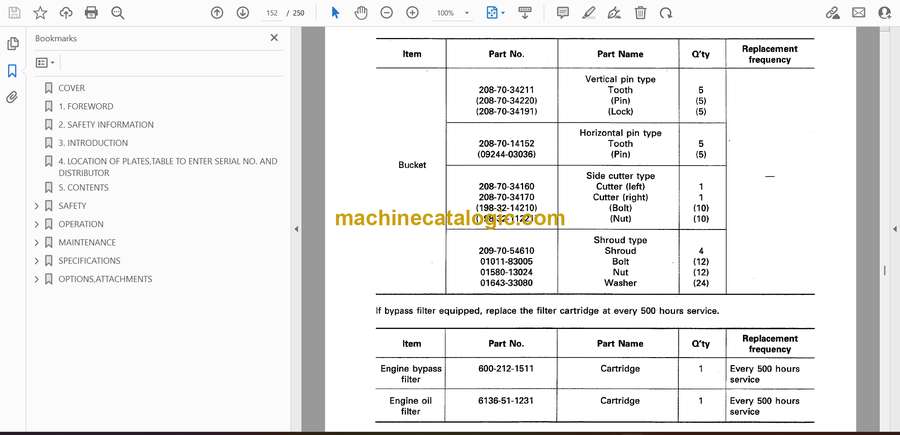900x435 pixels.
Task: Open the sign document tool
Action: click(x=614, y=13)
